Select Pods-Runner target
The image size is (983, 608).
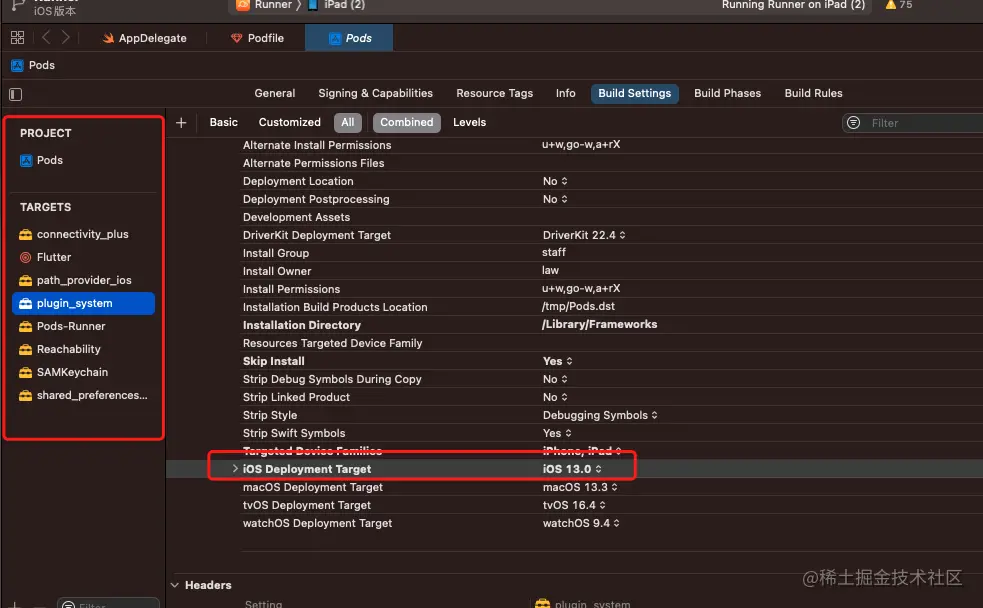click(x=83, y=326)
